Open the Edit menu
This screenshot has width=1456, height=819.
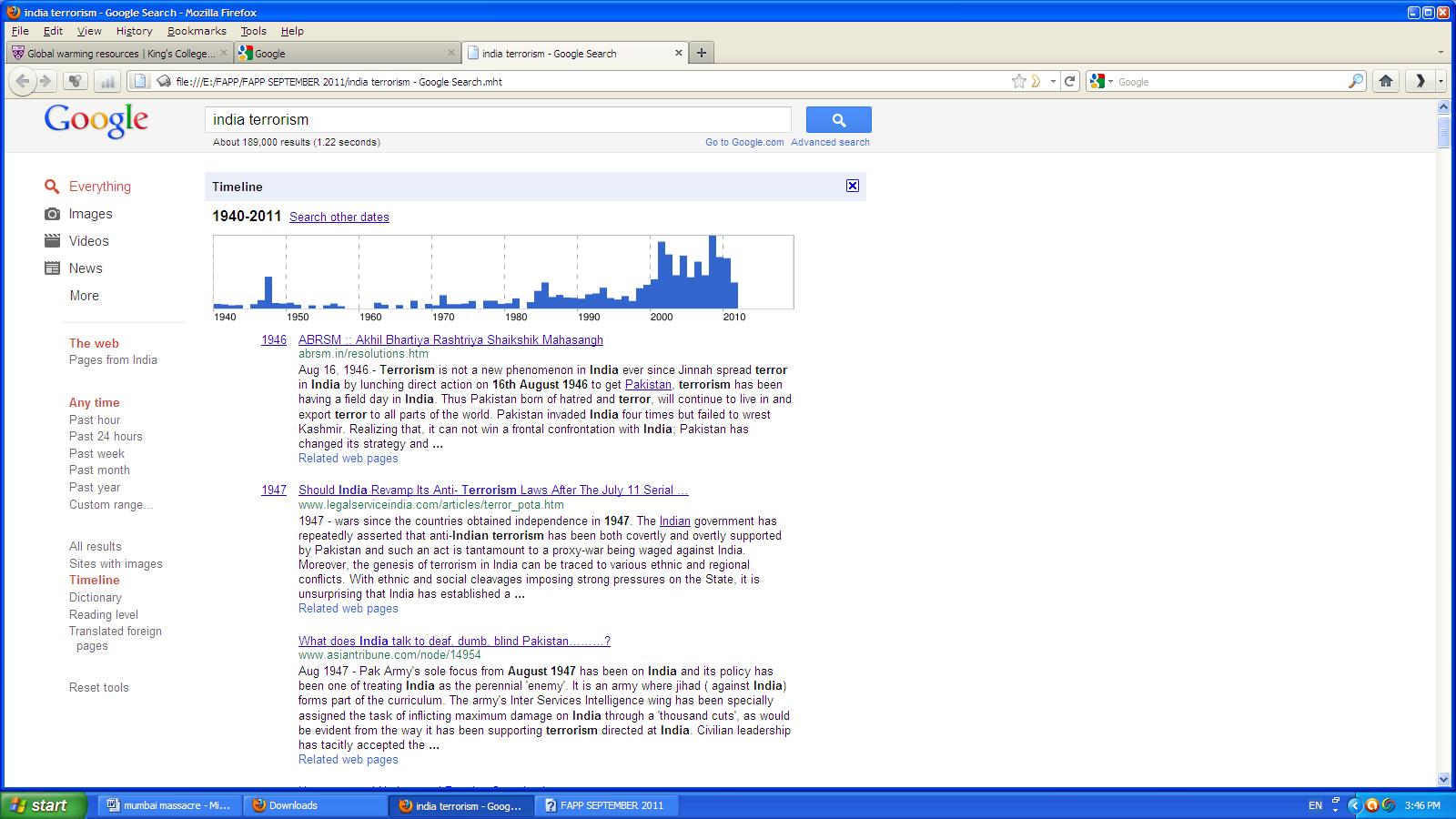(54, 31)
